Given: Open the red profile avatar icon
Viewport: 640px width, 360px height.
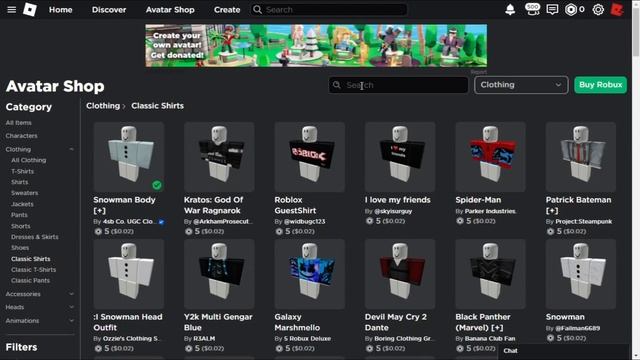Looking at the screenshot, I should (x=617, y=9).
